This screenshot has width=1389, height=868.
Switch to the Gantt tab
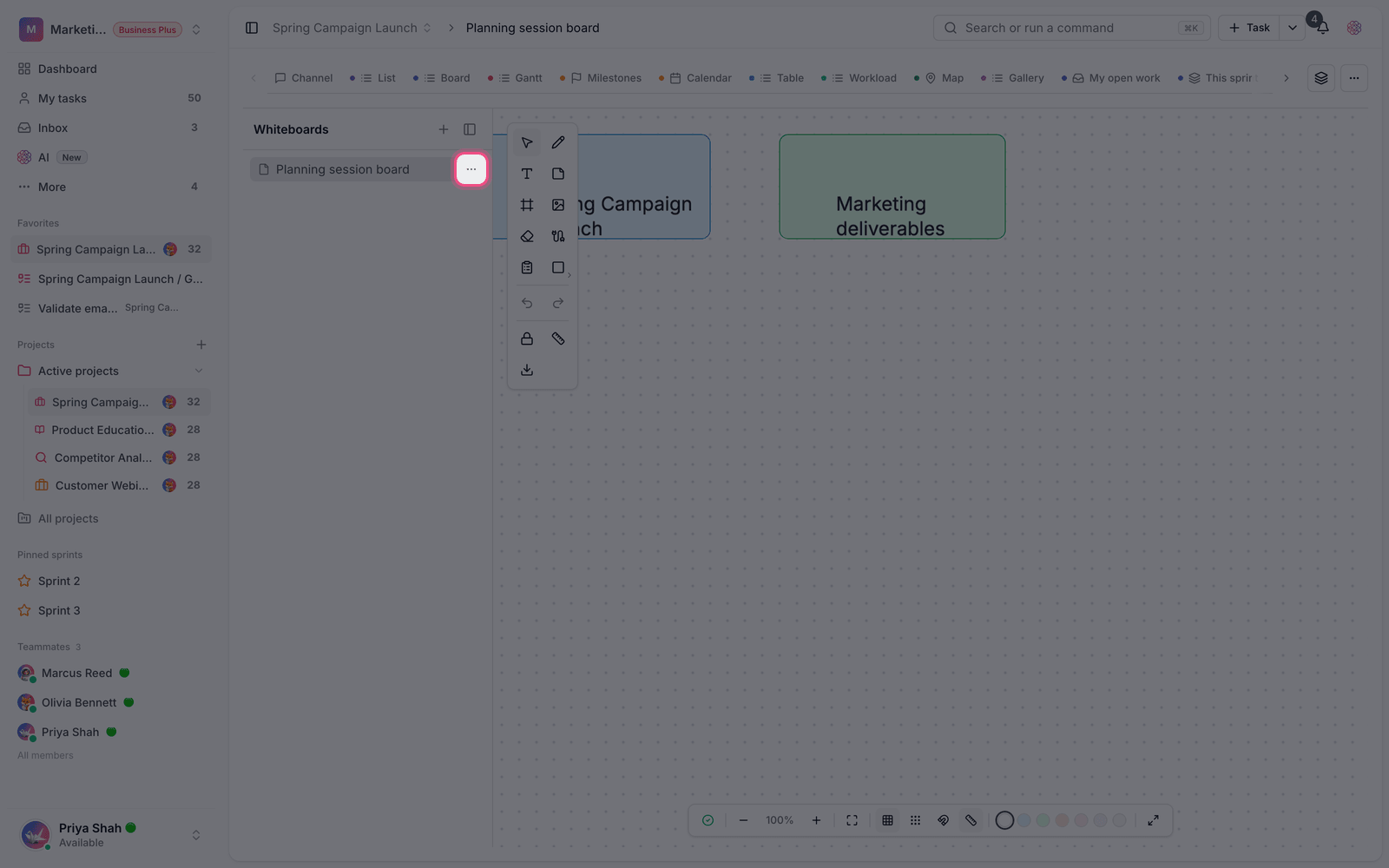click(516, 78)
